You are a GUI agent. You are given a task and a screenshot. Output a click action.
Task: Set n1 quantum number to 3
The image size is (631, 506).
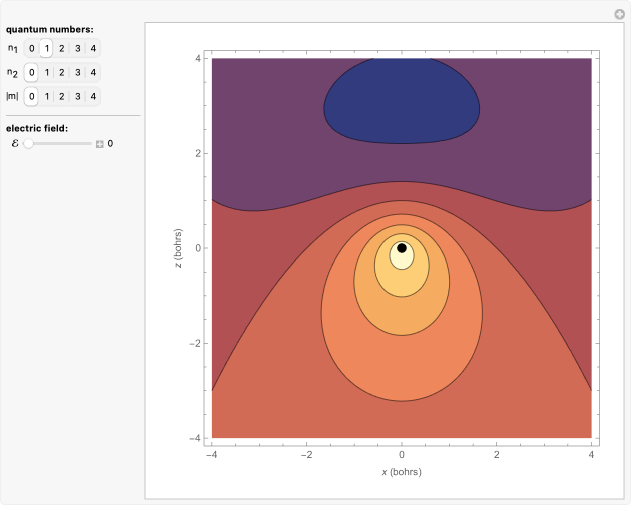77,48
